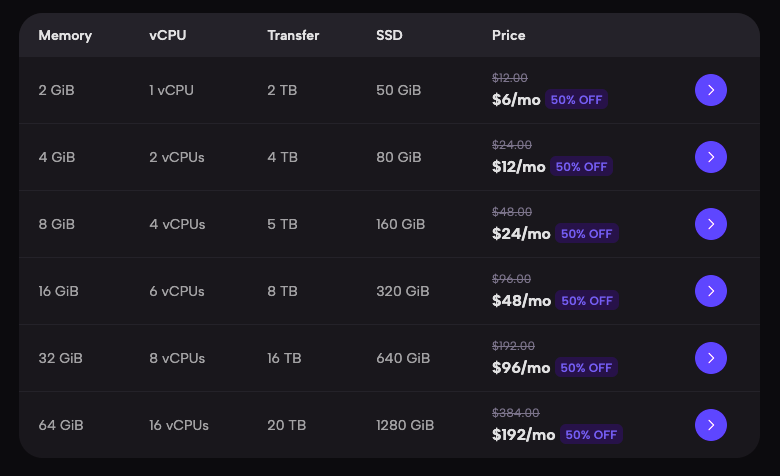
Task: Click the 50% OFF badge next to $24/mo
Action: (x=587, y=234)
